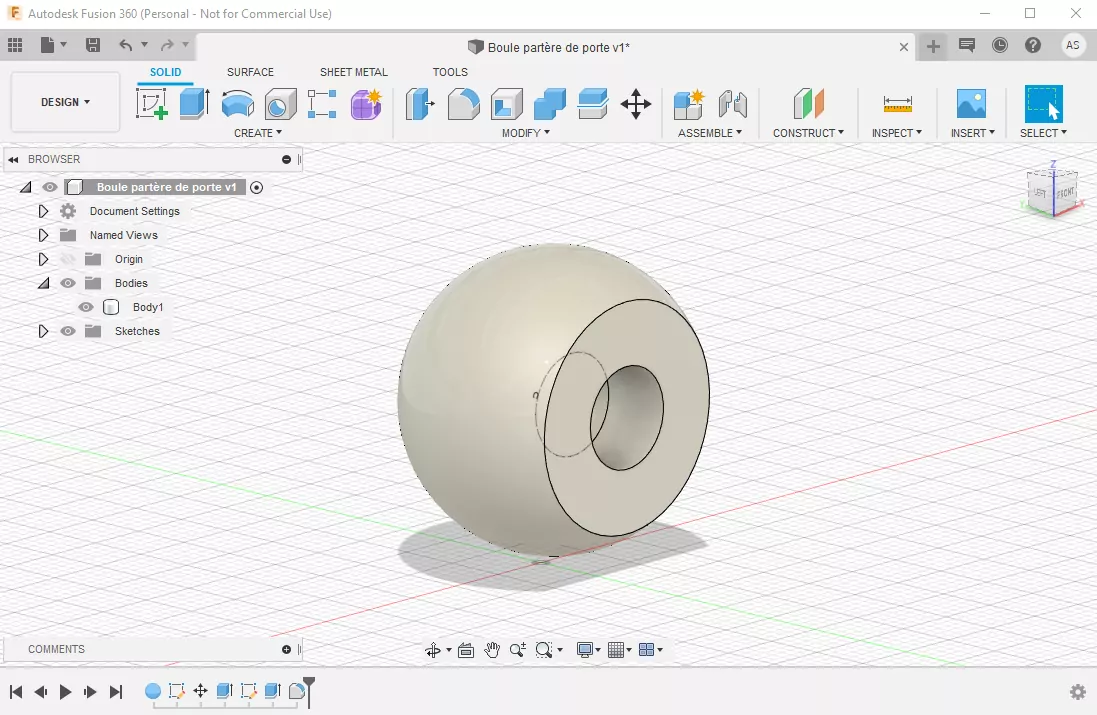Image resolution: width=1097 pixels, height=715 pixels.
Task: Select the first sphere feature in timeline
Action: pos(153,692)
